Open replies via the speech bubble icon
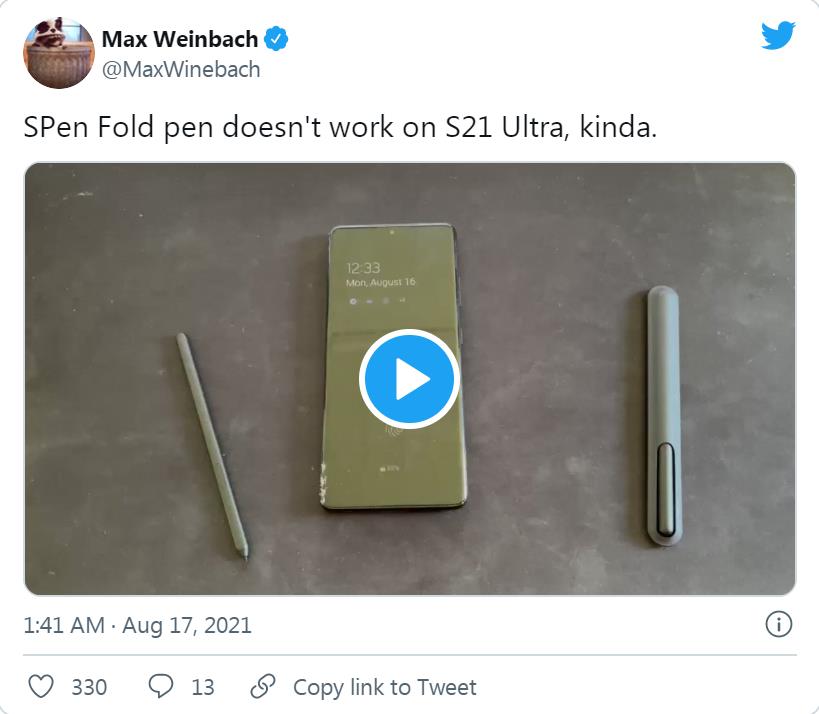819x714 pixels. 161,686
